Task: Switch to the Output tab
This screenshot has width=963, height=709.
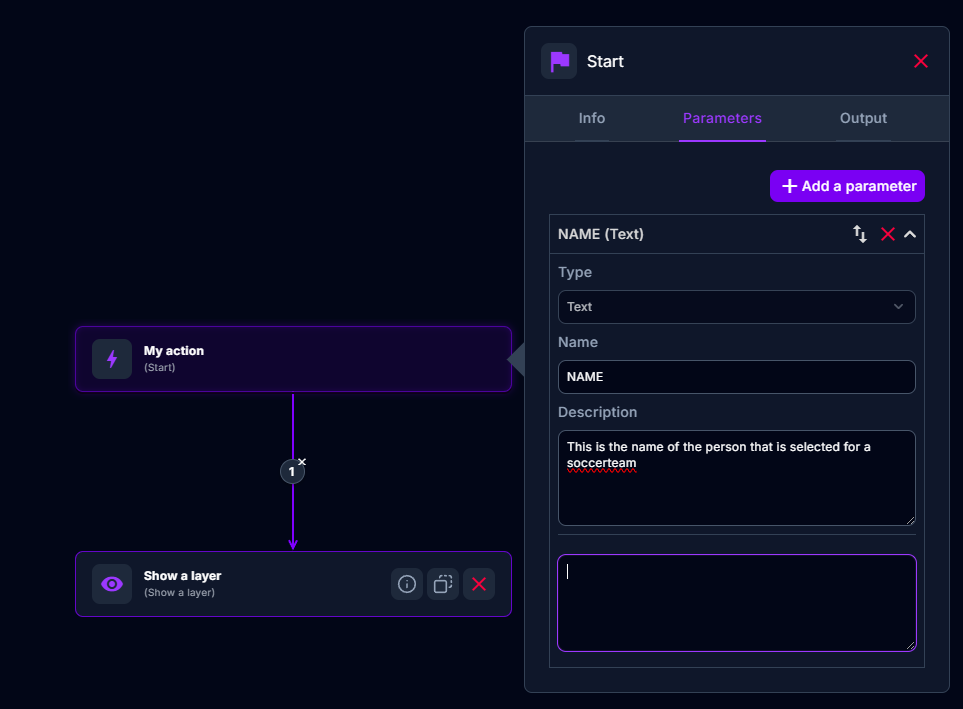Action: point(862,118)
